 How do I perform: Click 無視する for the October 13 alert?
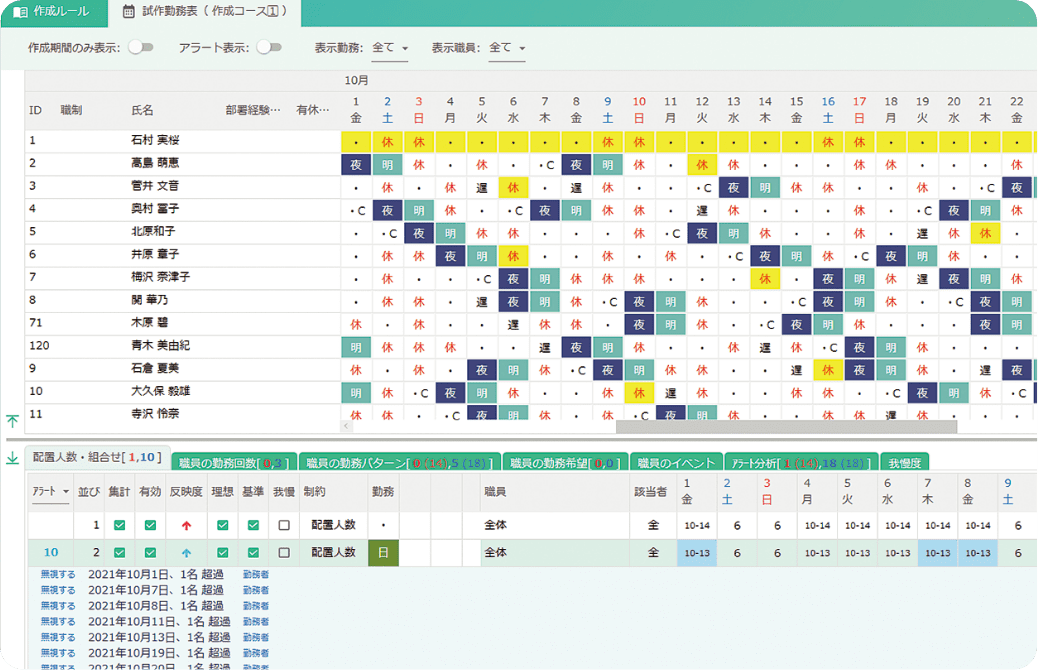[58, 637]
